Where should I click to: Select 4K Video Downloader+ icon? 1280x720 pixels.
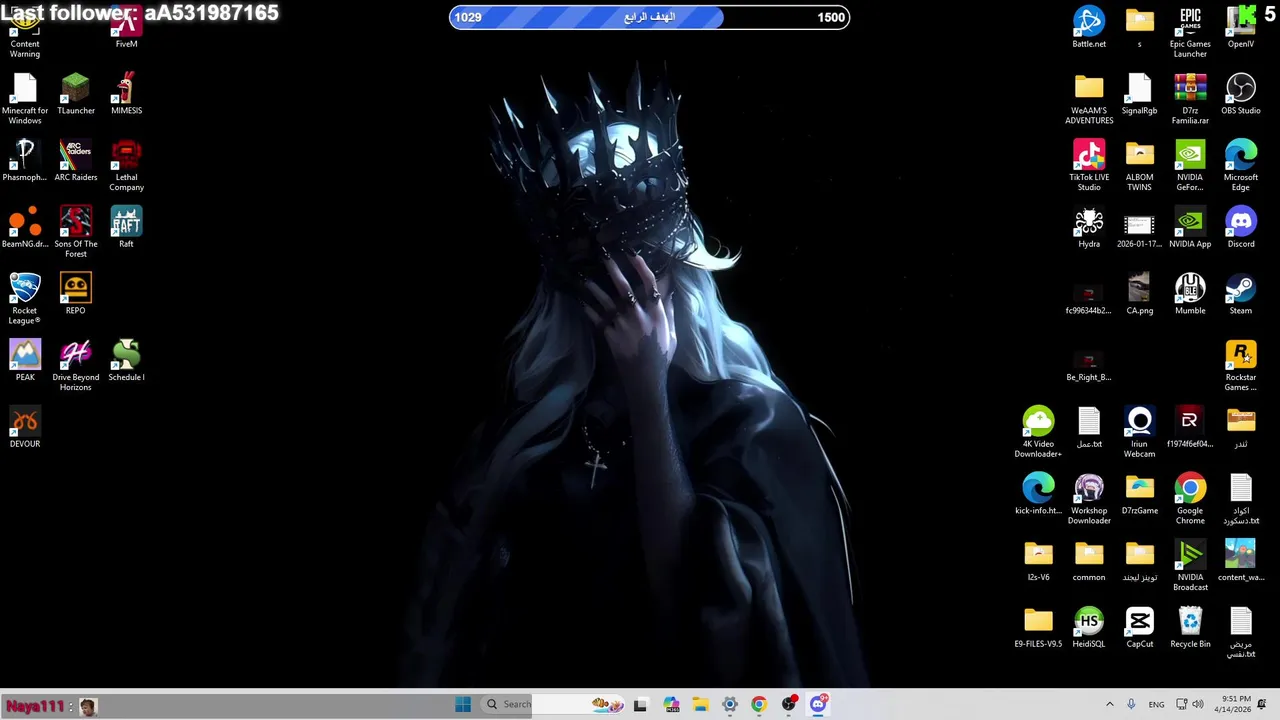1038,433
